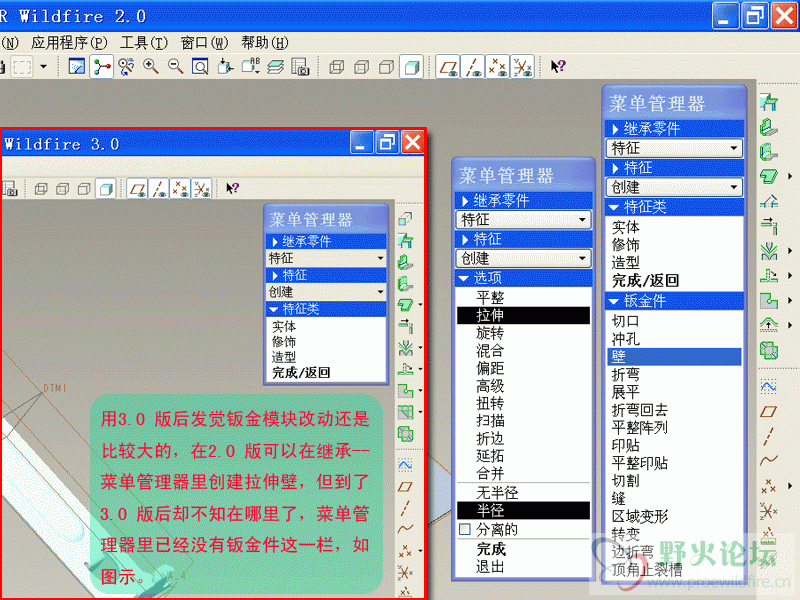Open the 特征 dropdown in Wildfire 3.0 menu manager

[326, 258]
